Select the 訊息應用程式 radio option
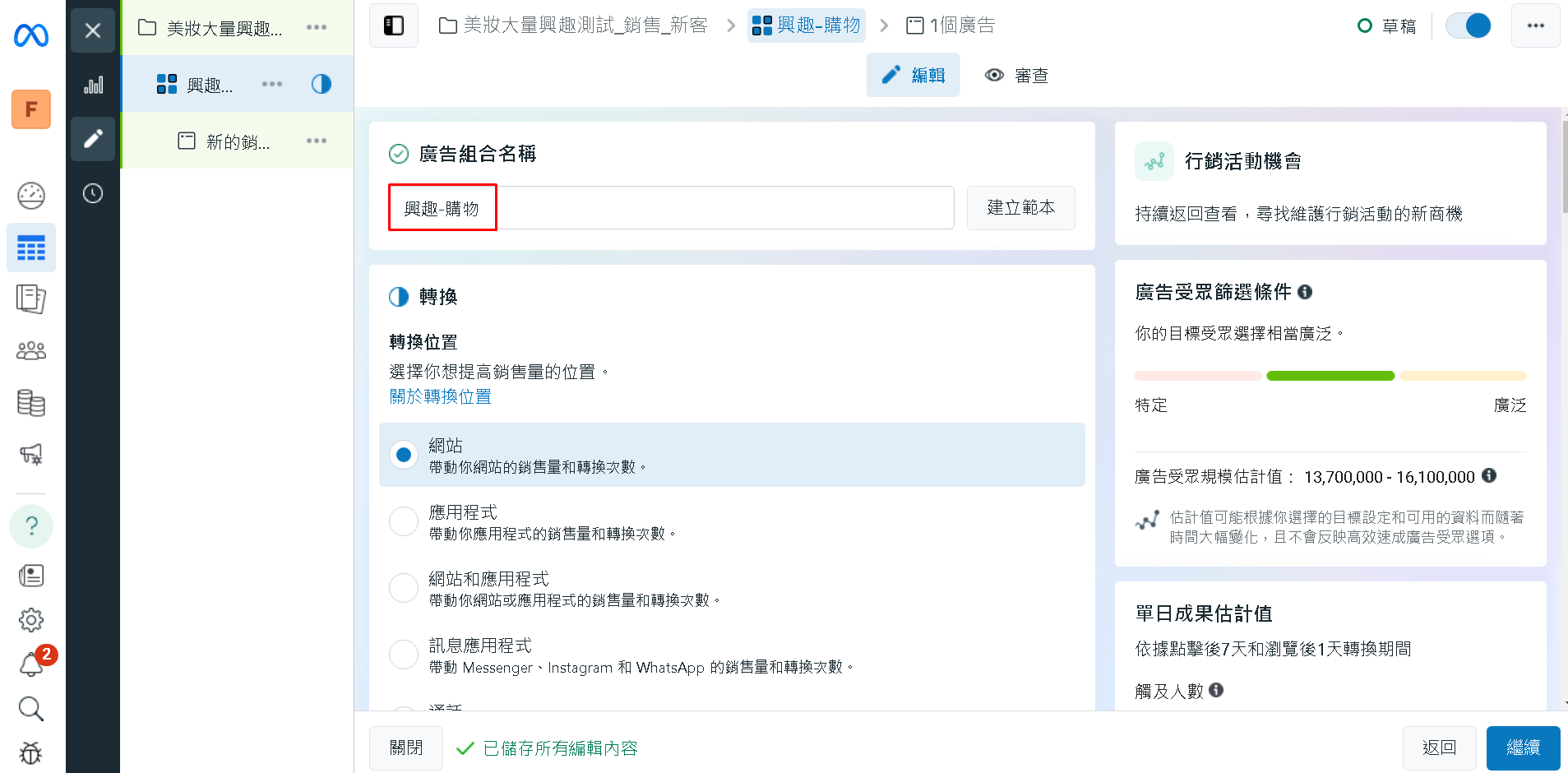The width and height of the screenshot is (1568, 773). [x=404, y=655]
